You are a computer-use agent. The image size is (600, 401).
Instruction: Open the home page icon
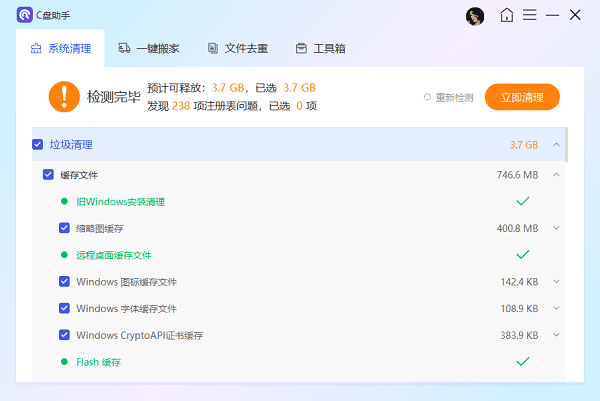tap(507, 15)
